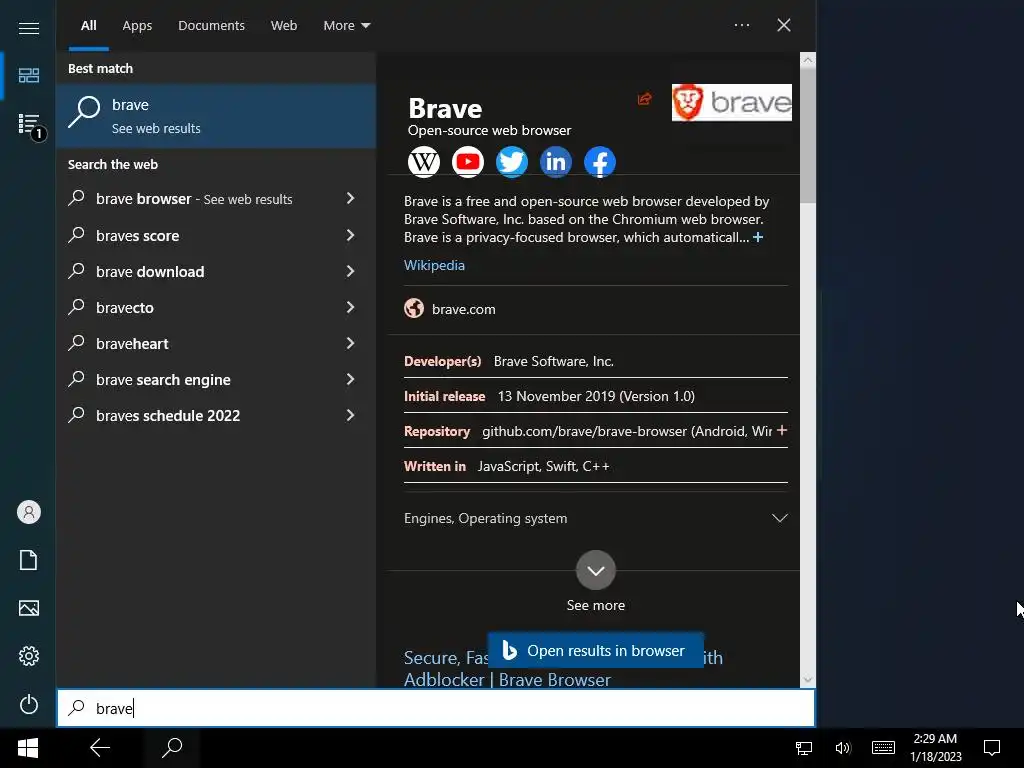1024x768 pixels.
Task: Open the volume icon in system tray
Action: tap(843, 748)
